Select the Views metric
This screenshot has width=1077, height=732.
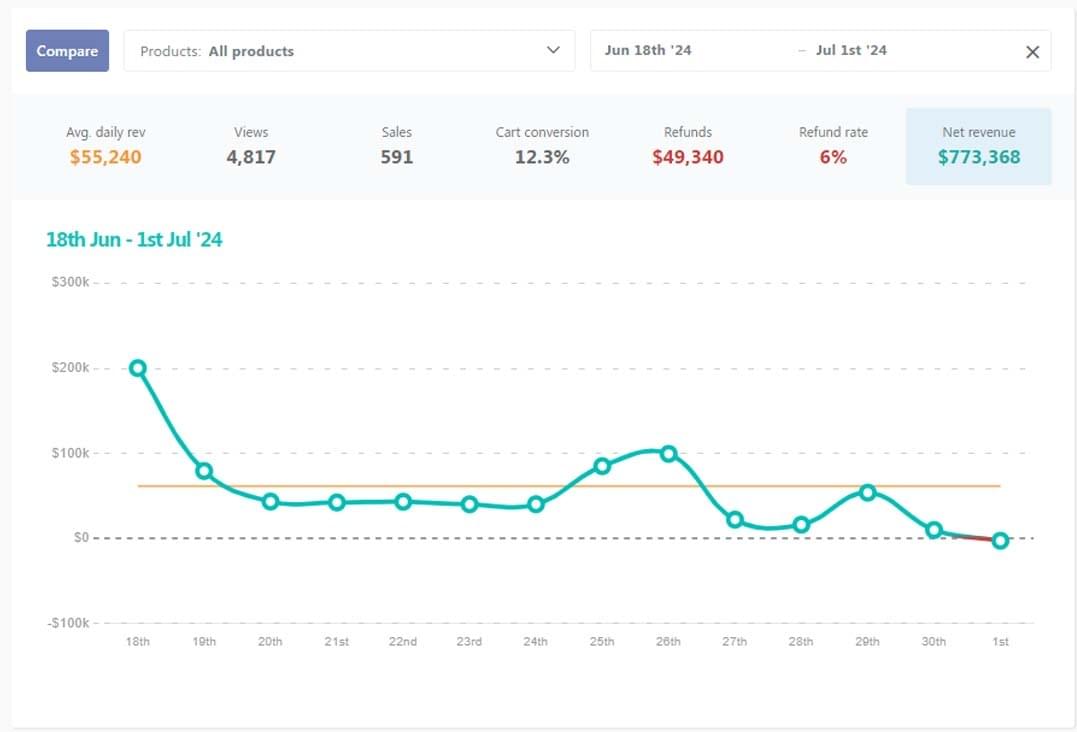tap(251, 146)
